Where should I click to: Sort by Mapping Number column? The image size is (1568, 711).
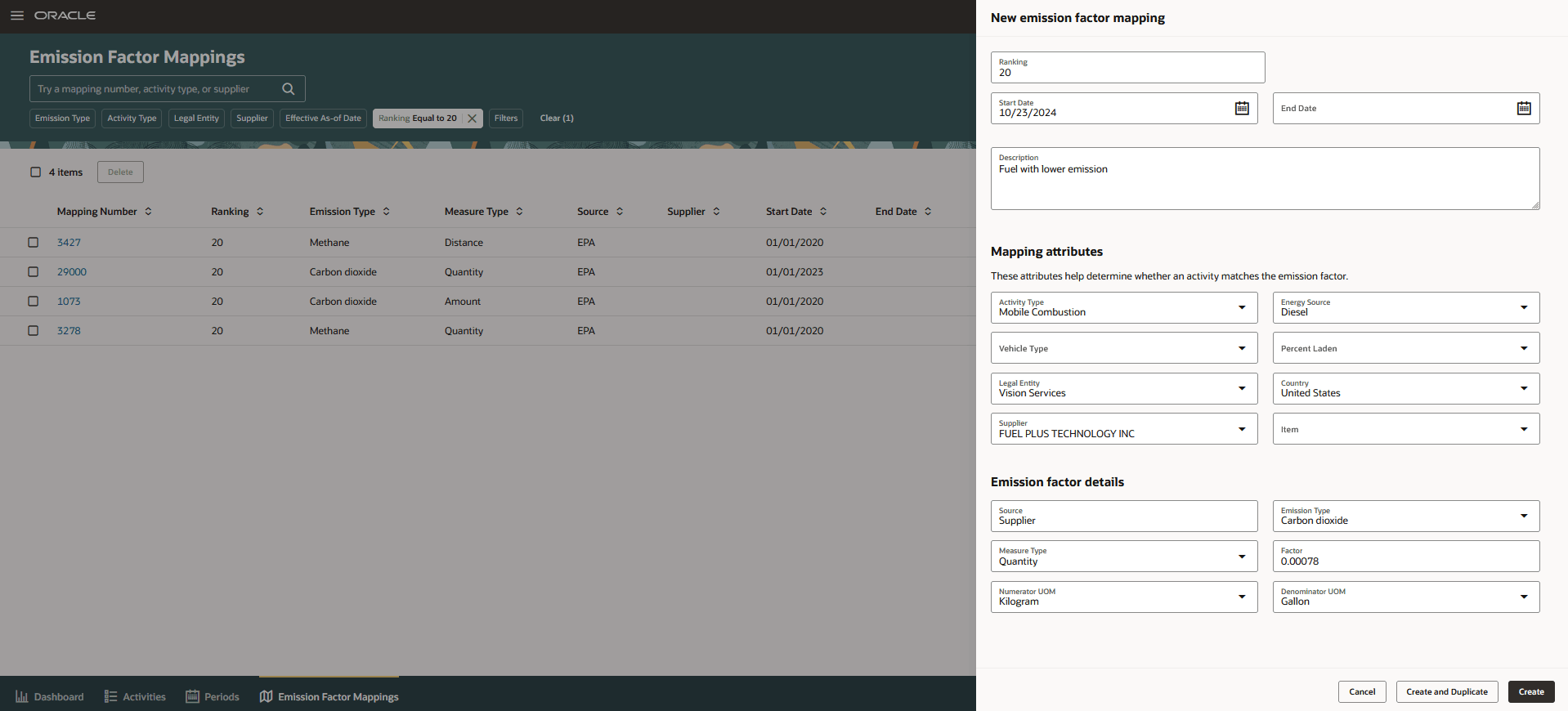[x=148, y=212]
